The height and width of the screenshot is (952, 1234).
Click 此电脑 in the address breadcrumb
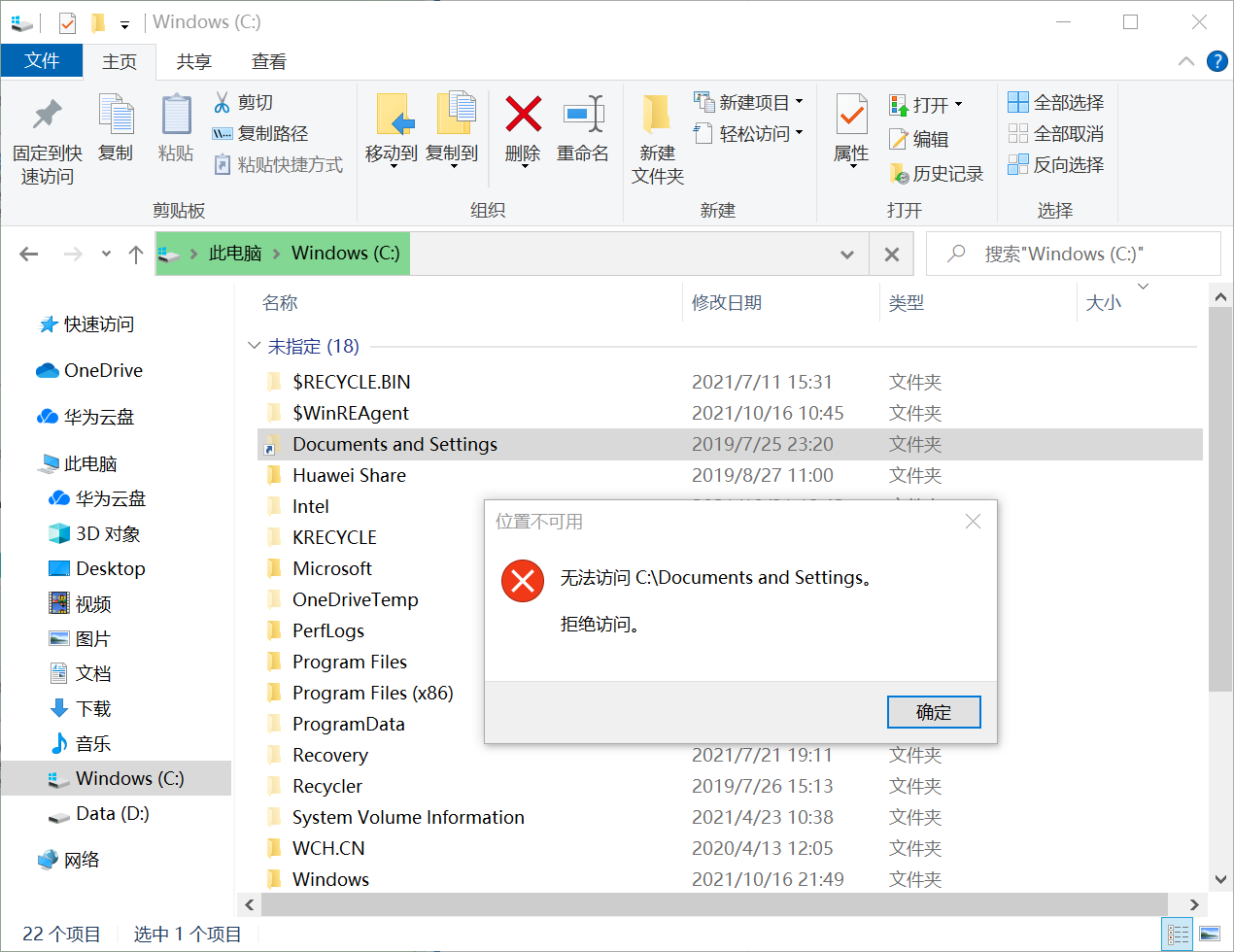pyautogui.click(x=235, y=254)
